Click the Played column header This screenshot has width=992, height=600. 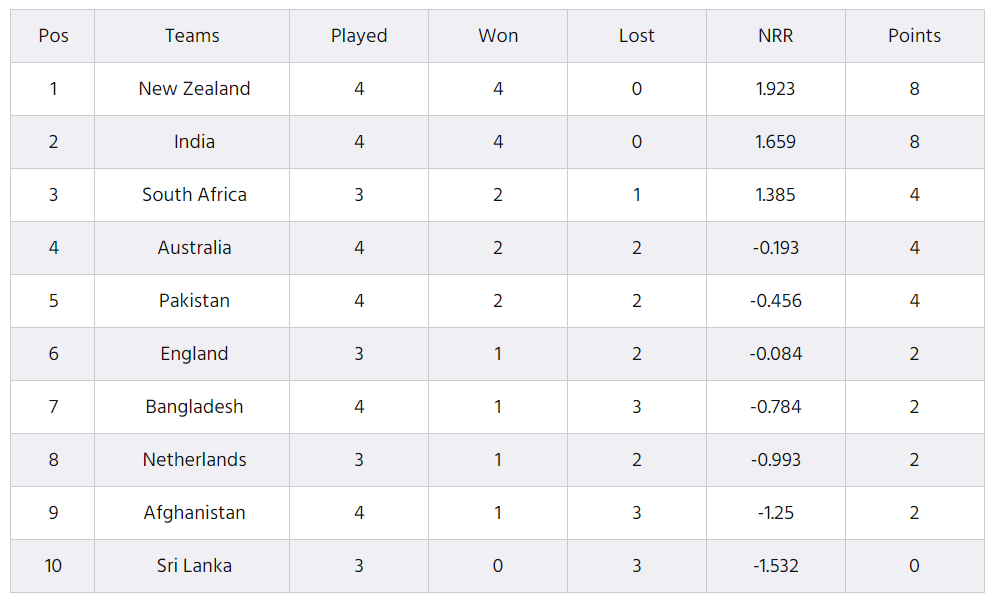pyautogui.click(x=359, y=36)
